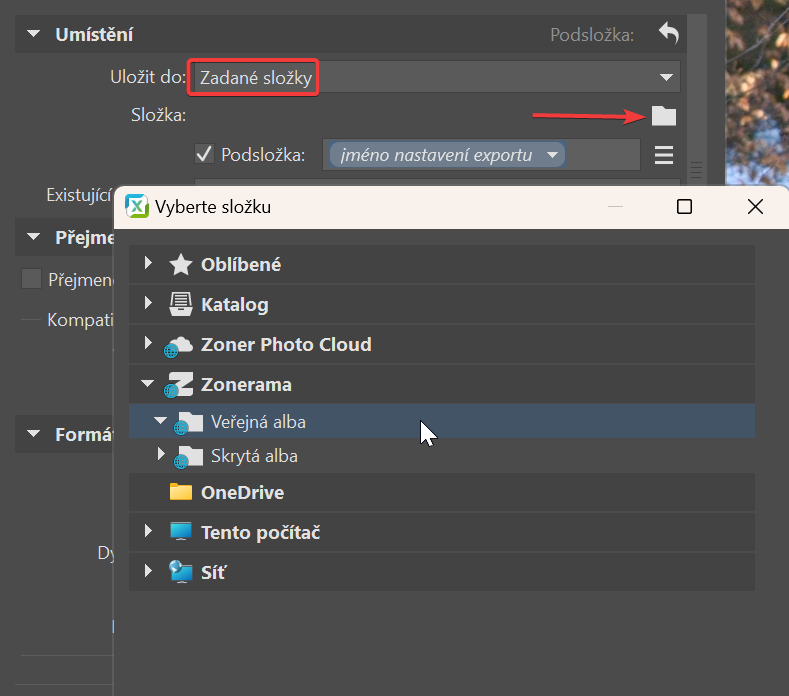The width and height of the screenshot is (789, 696).
Task: Select Zoner Photo Cloud entry
Action: click(442, 345)
